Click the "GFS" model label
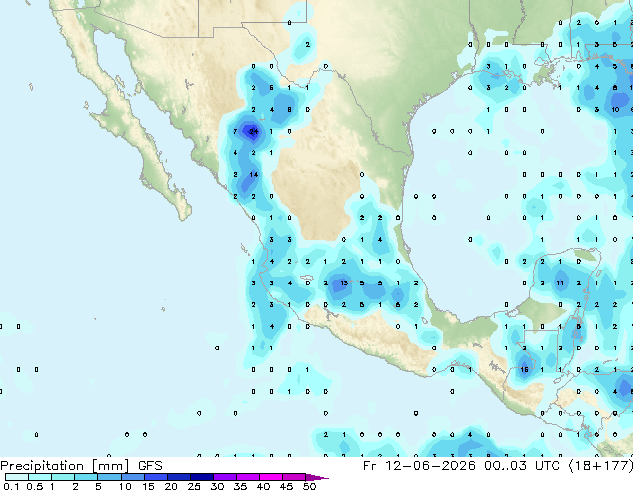 pyautogui.click(x=150, y=466)
